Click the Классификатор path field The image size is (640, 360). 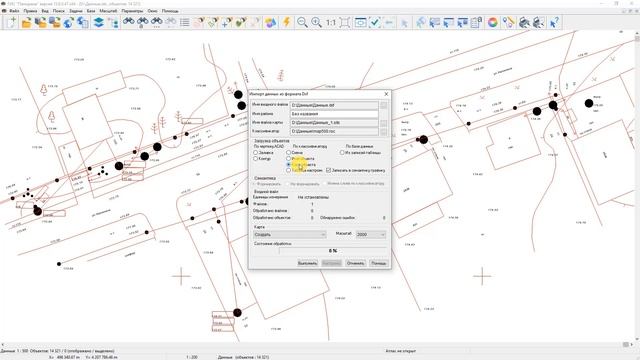tap(334, 131)
